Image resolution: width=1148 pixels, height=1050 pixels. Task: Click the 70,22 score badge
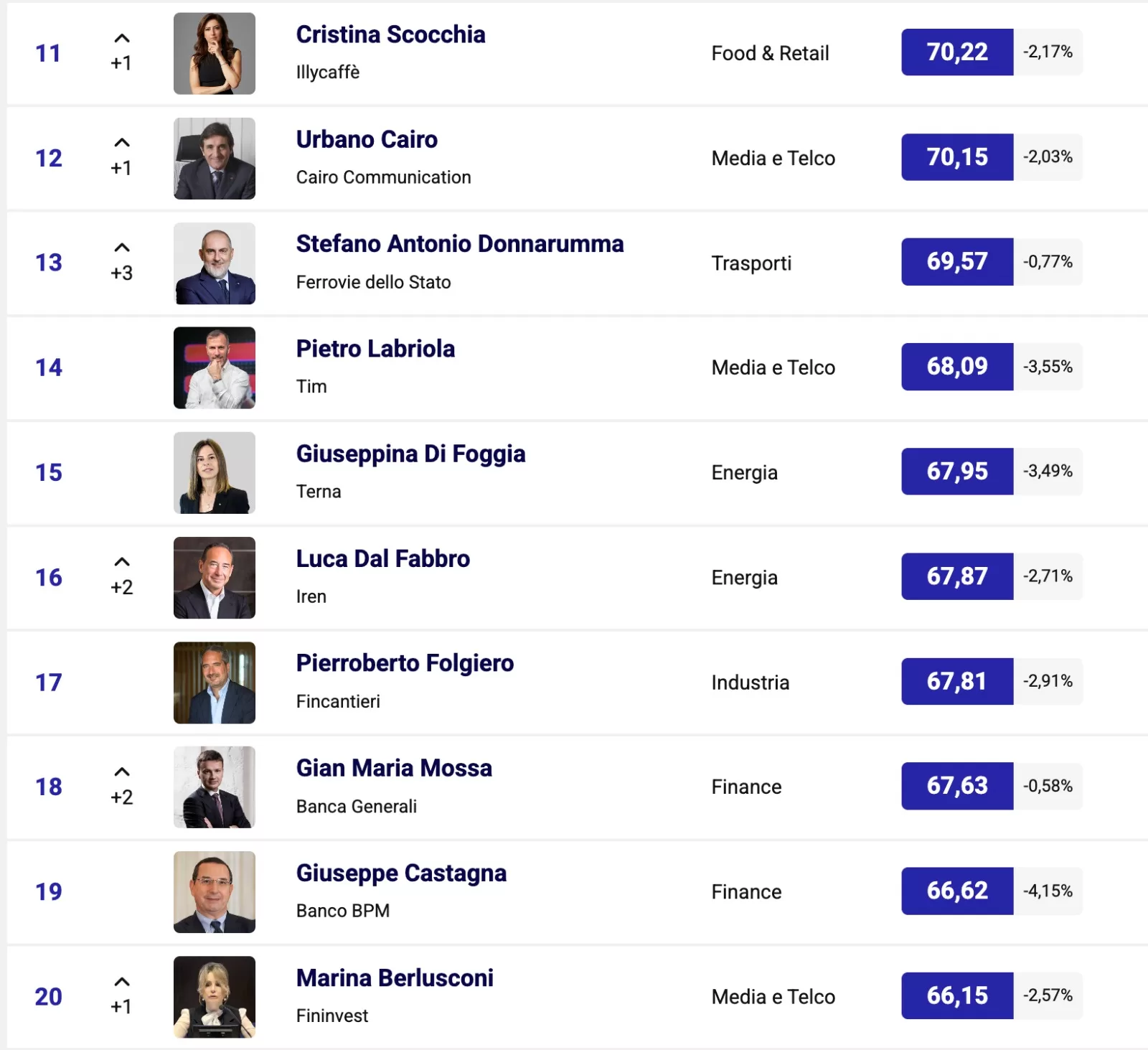click(x=957, y=52)
